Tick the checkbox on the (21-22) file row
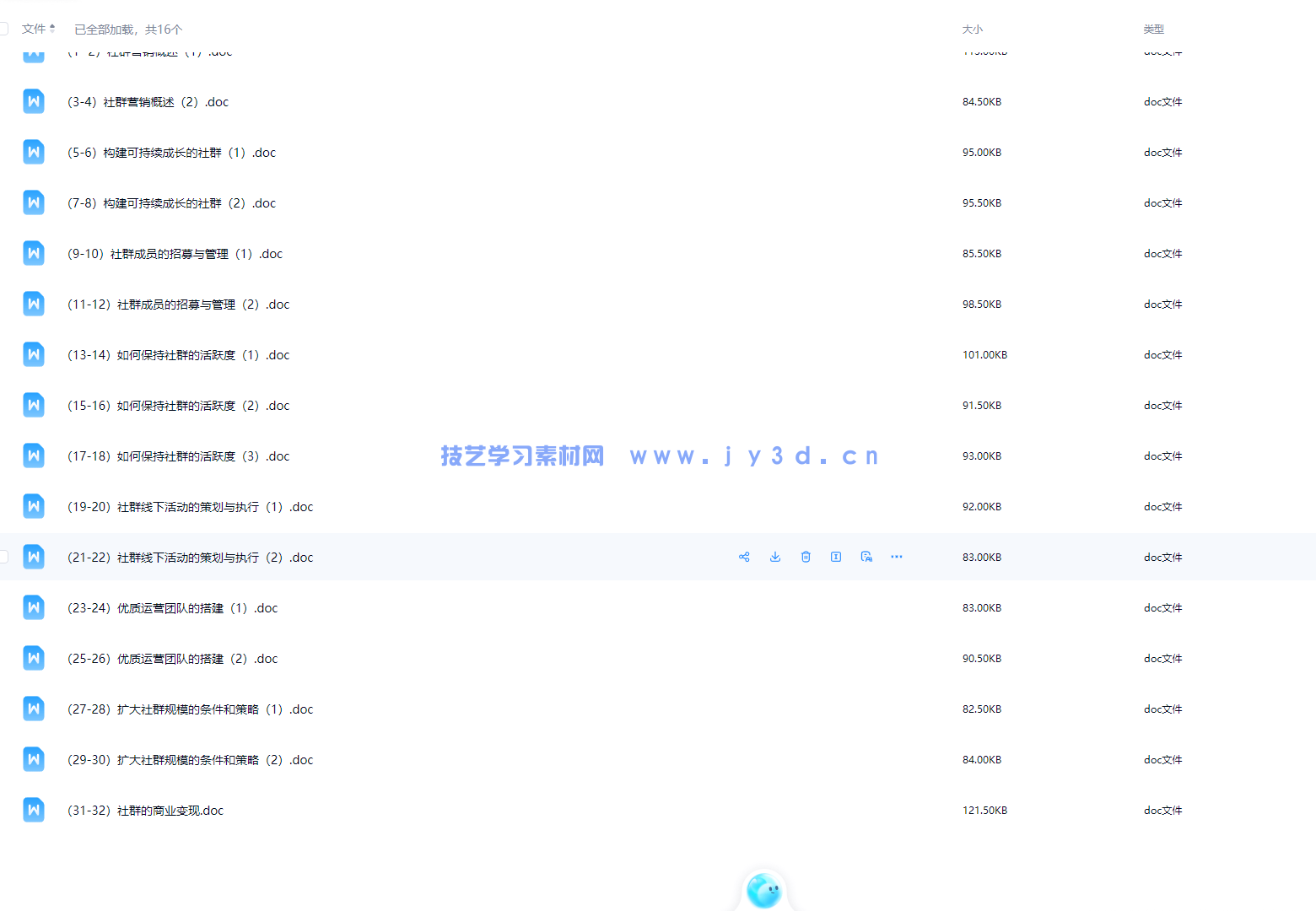1316x911 pixels. pyautogui.click(x=3, y=557)
